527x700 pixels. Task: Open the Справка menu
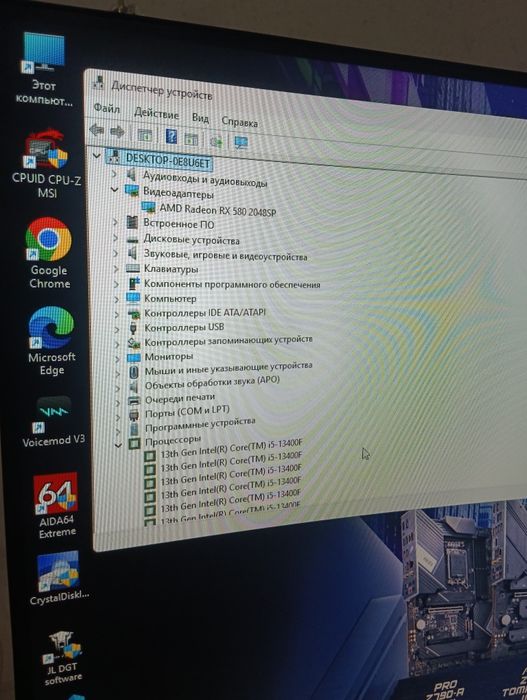[x=239, y=122]
